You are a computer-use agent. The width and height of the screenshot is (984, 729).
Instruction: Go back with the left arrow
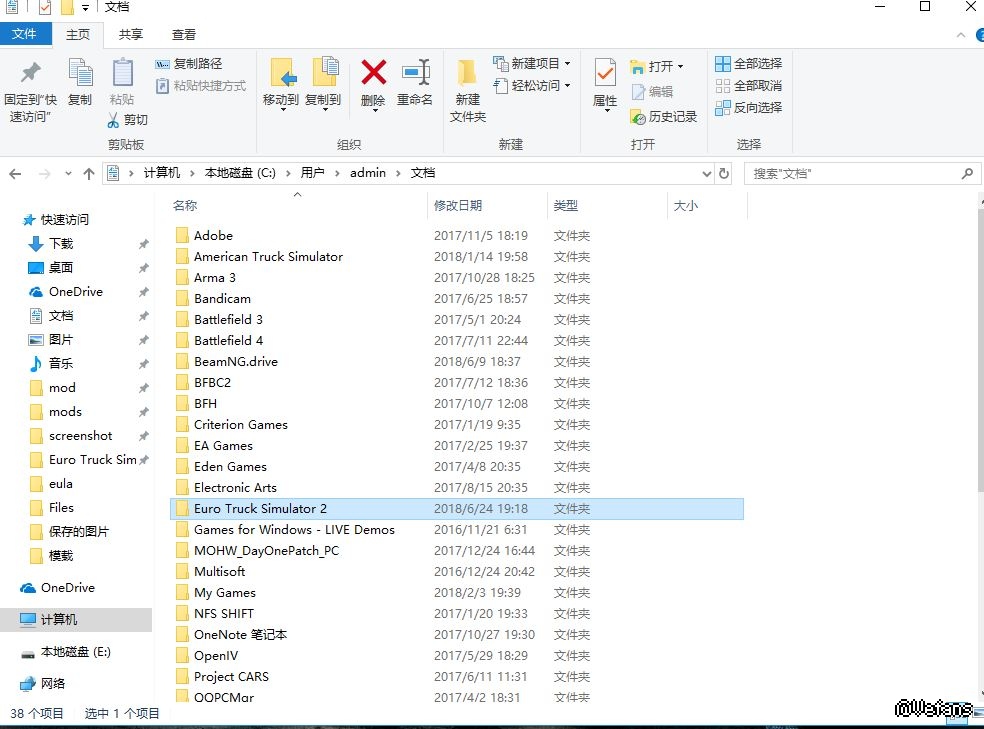tap(16, 174)
